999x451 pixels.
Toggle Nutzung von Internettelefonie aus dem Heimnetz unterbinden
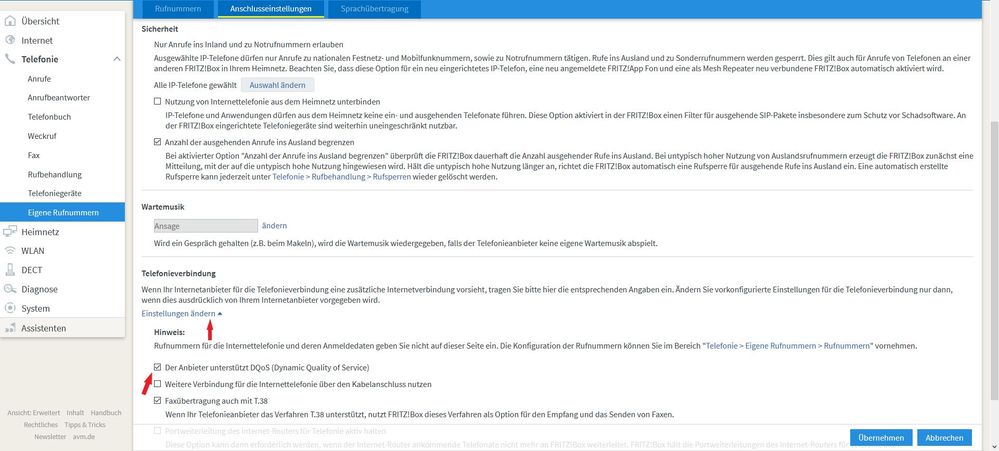(x=157, y=101)
